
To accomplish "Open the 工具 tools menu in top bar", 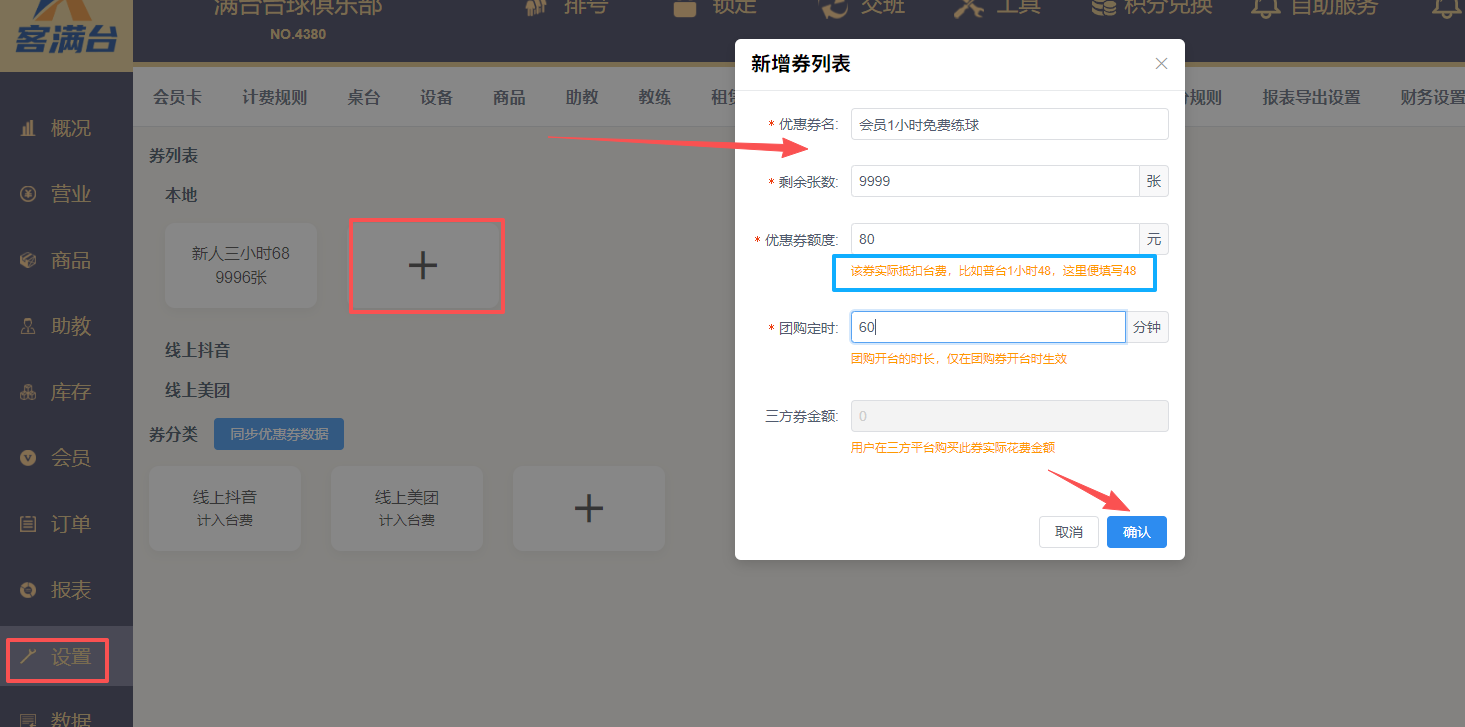I will pyautogui.click(x=995, y=10).
